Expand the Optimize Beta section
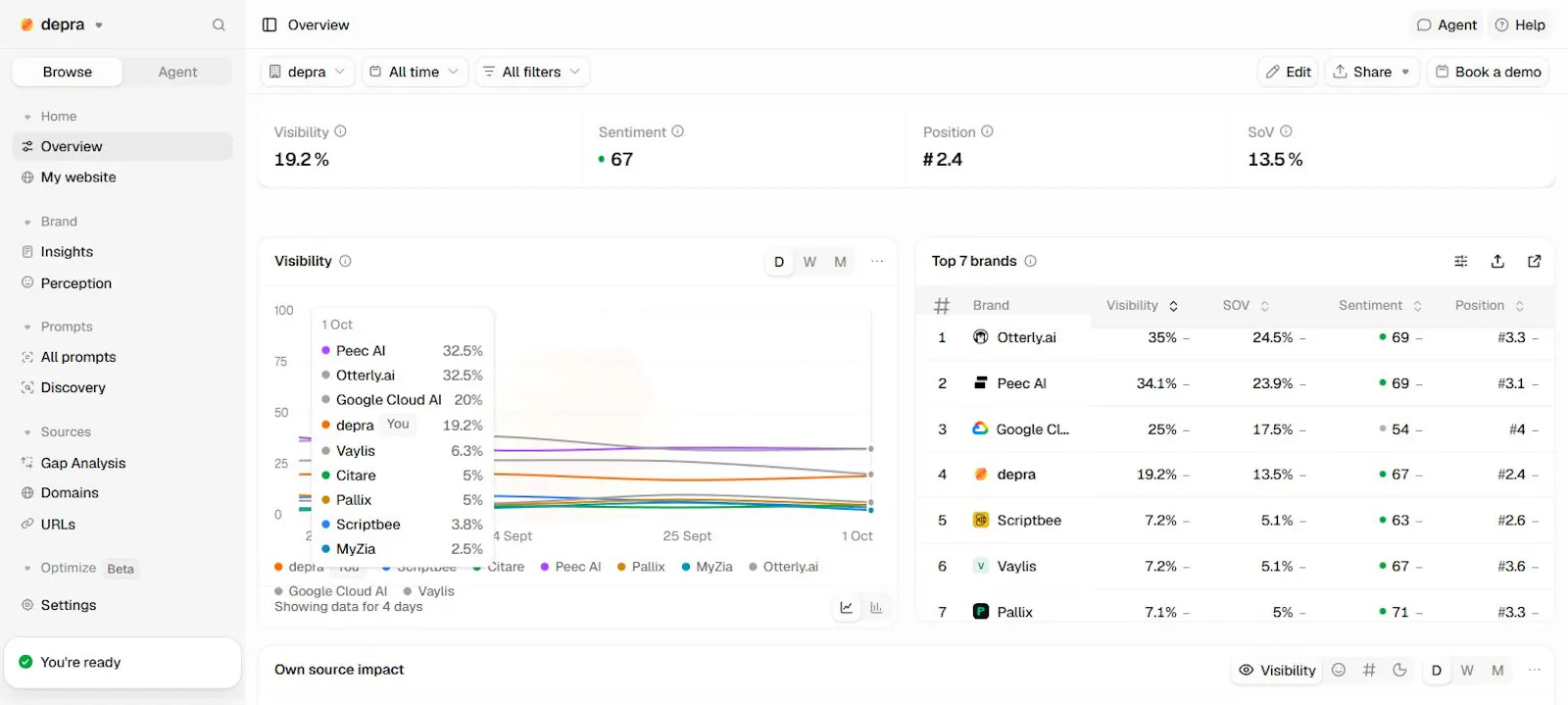This screenshot has width=1568, height=705. tap(80, 569)
